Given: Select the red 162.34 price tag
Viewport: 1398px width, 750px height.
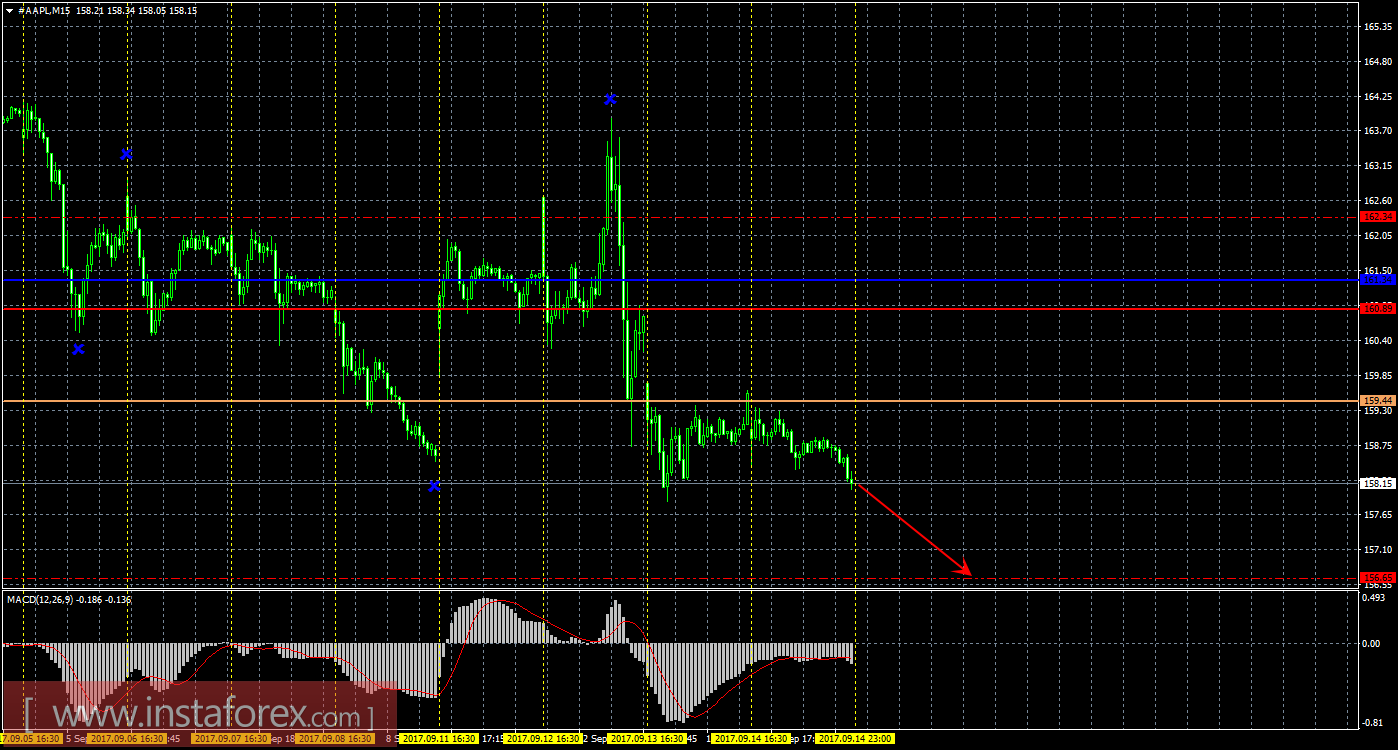Looking at the screenshot, I should tap(1378, 216).
